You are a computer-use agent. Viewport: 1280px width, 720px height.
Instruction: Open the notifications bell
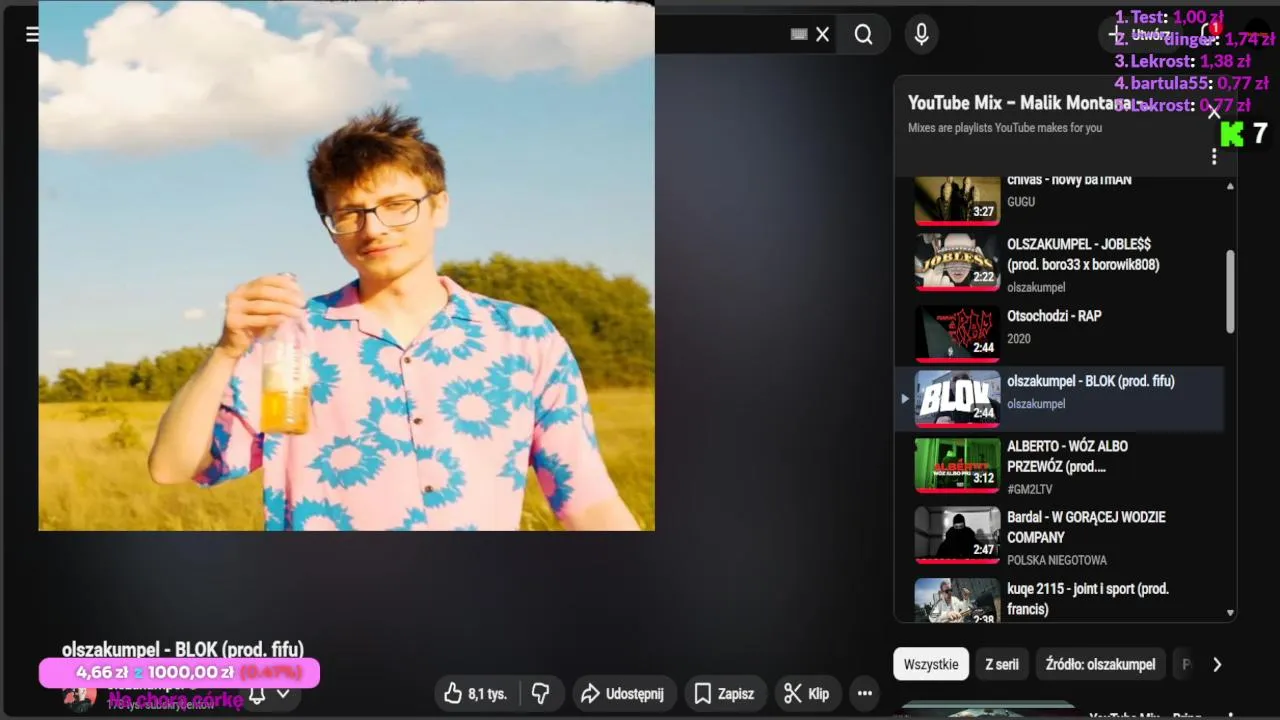coord(1210,35)
